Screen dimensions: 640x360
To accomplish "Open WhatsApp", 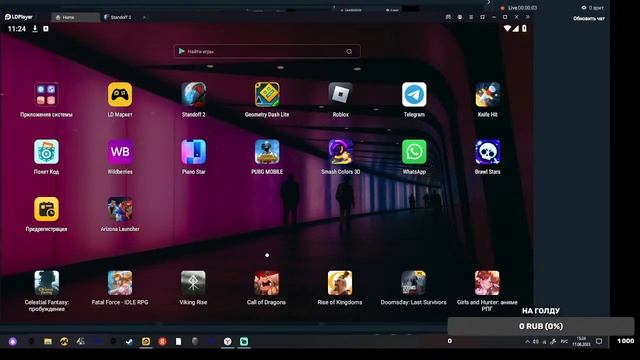I will click(x=414, y=152).
